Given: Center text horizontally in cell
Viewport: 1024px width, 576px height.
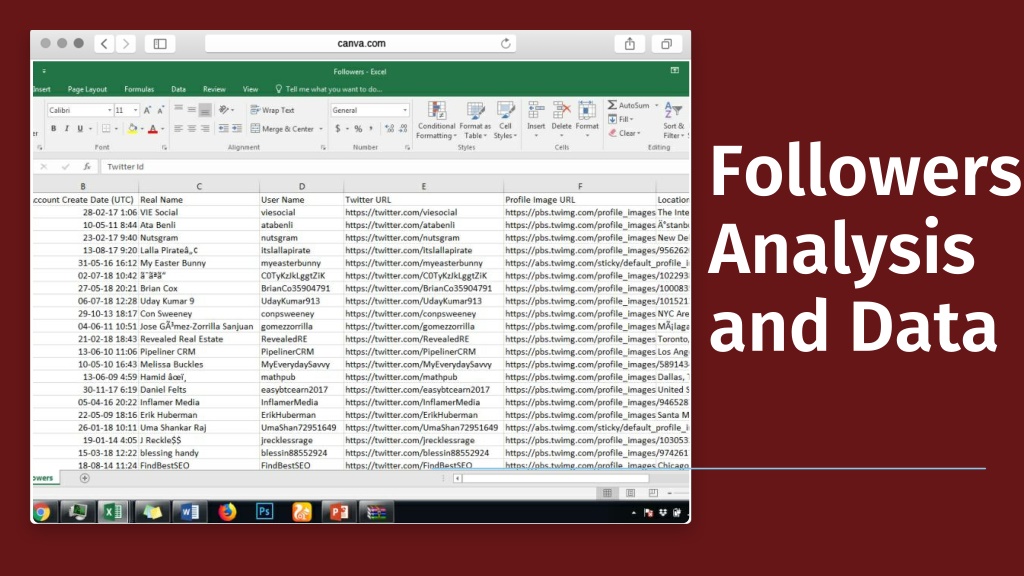Looking at the screenshot, I should pyautogui.click(x=191, y=129).
